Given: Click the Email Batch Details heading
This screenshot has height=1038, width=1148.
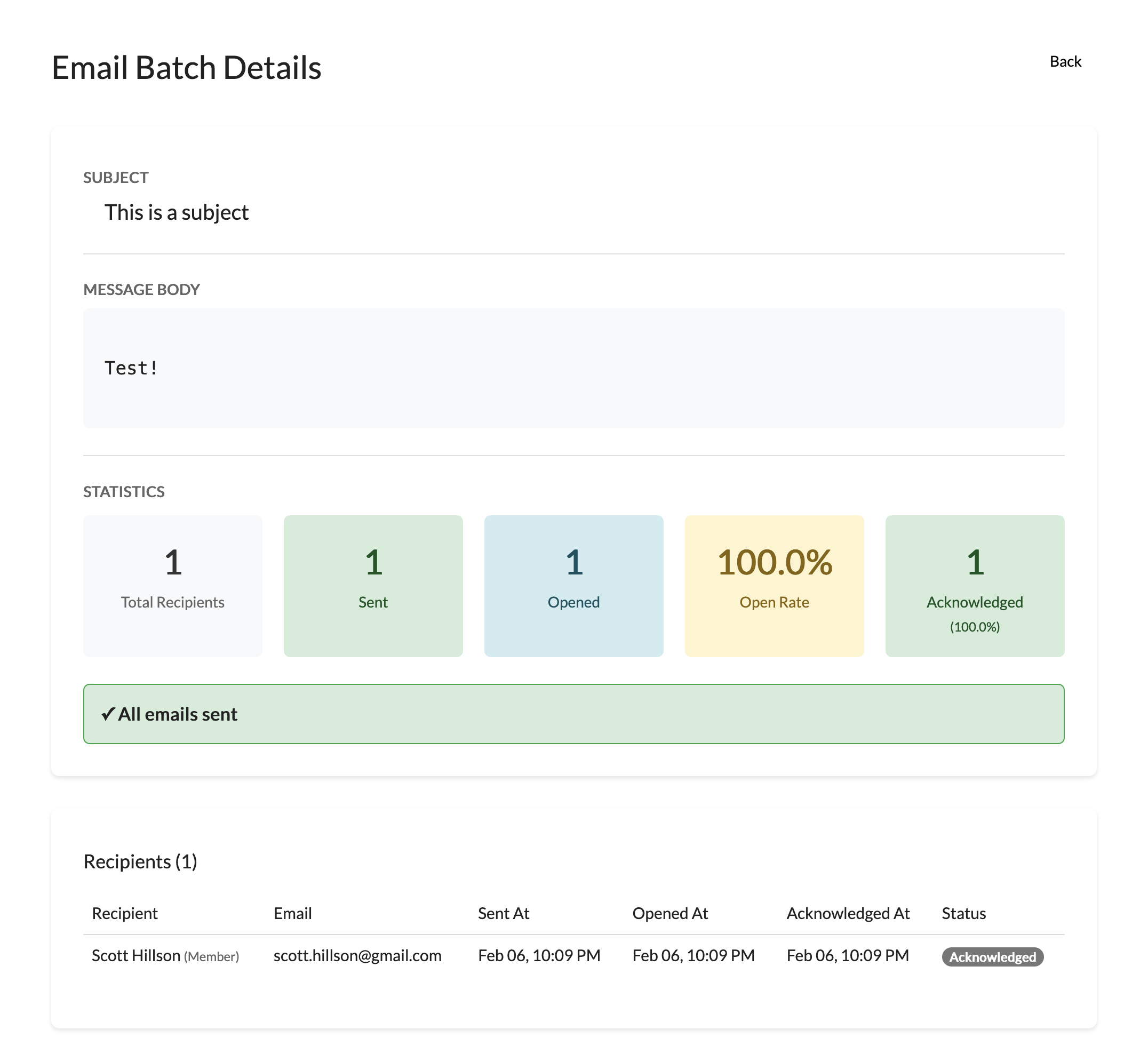Looking at the screenshot, I should point(186,68).
